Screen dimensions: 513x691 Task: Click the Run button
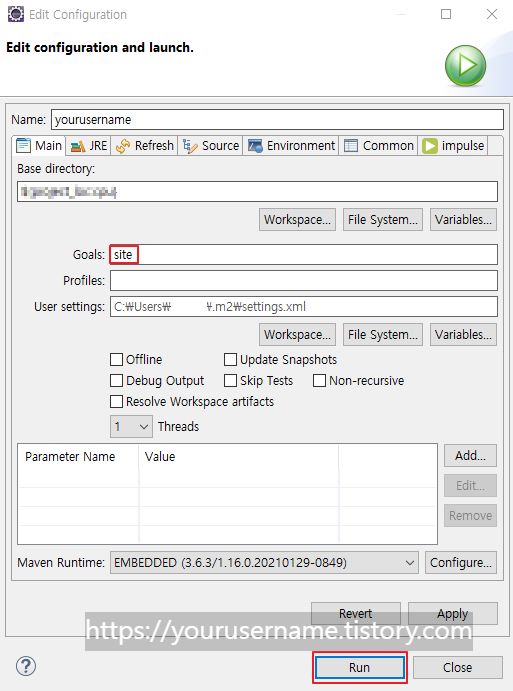pyautogui.click(x=360, y=667)
